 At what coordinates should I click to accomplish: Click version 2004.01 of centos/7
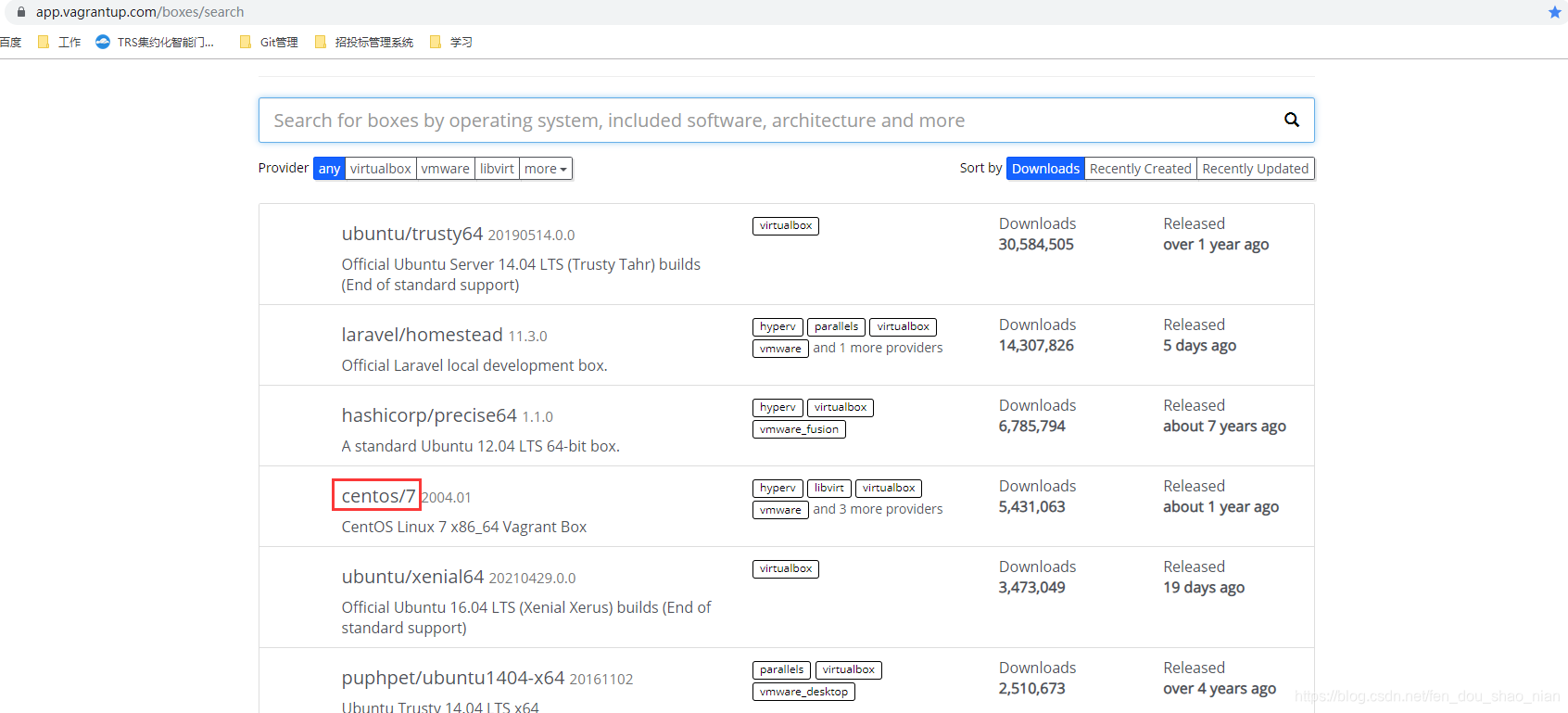coord(447,498)
